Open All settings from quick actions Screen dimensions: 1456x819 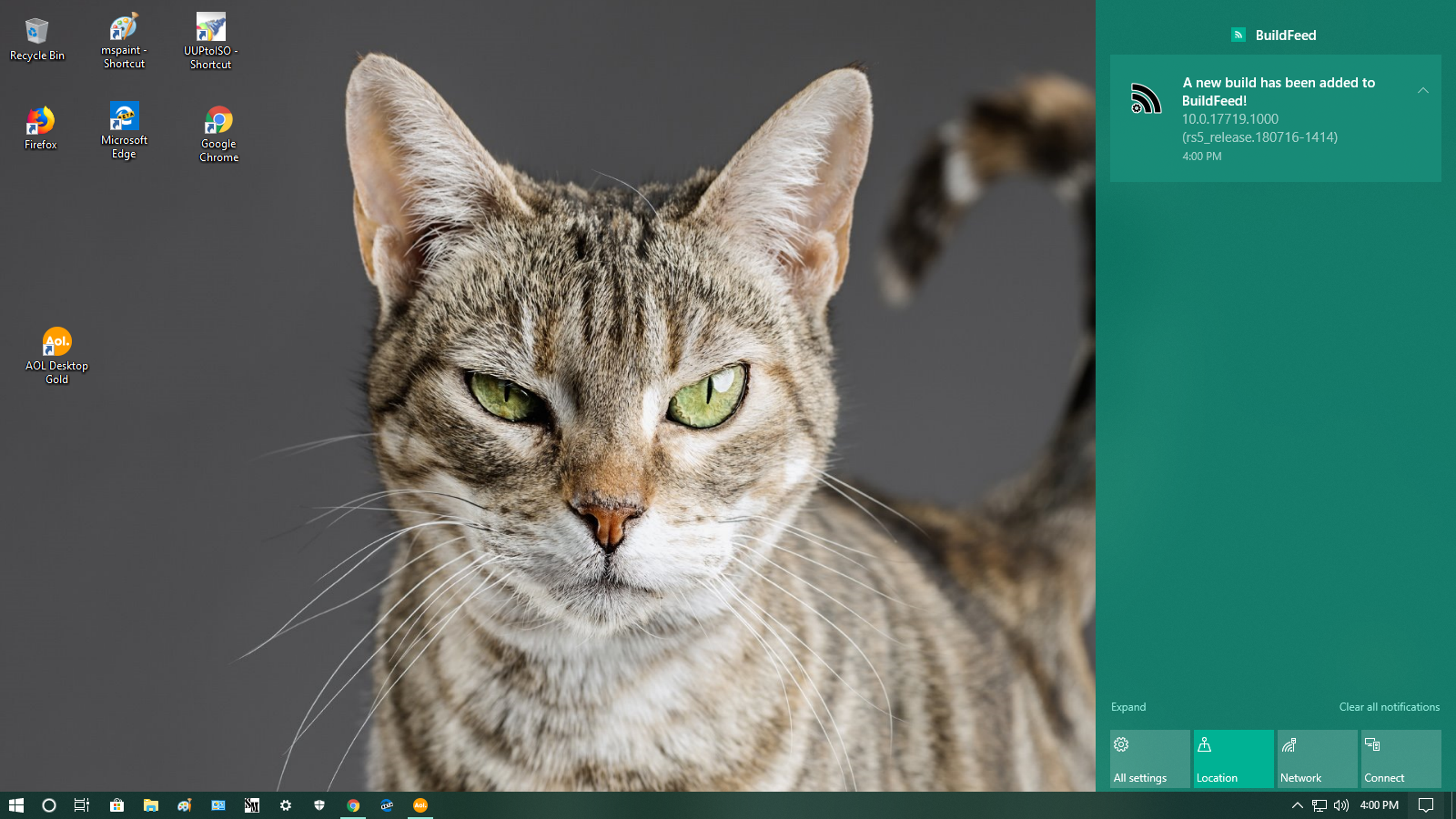(1149, 759)
